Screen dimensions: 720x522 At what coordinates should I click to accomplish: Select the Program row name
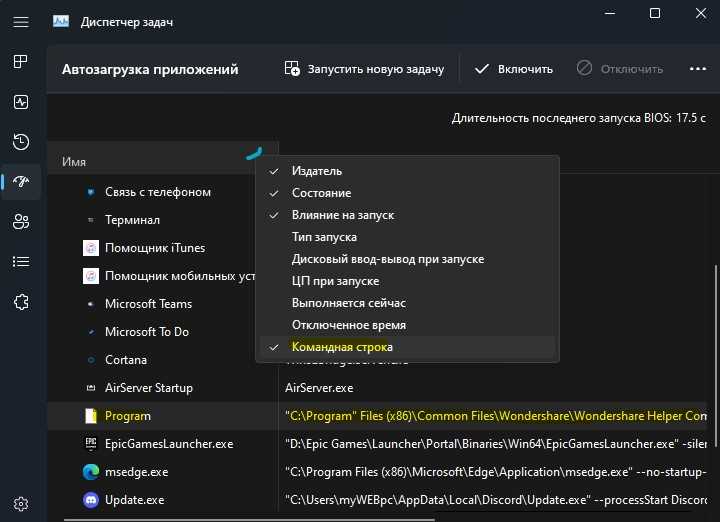coord(128,416)
